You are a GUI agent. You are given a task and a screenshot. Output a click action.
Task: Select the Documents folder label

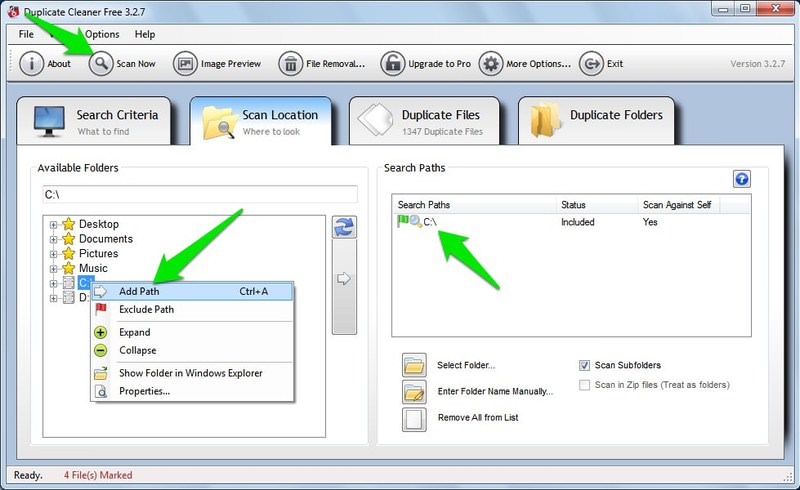[x=106, y=239]
